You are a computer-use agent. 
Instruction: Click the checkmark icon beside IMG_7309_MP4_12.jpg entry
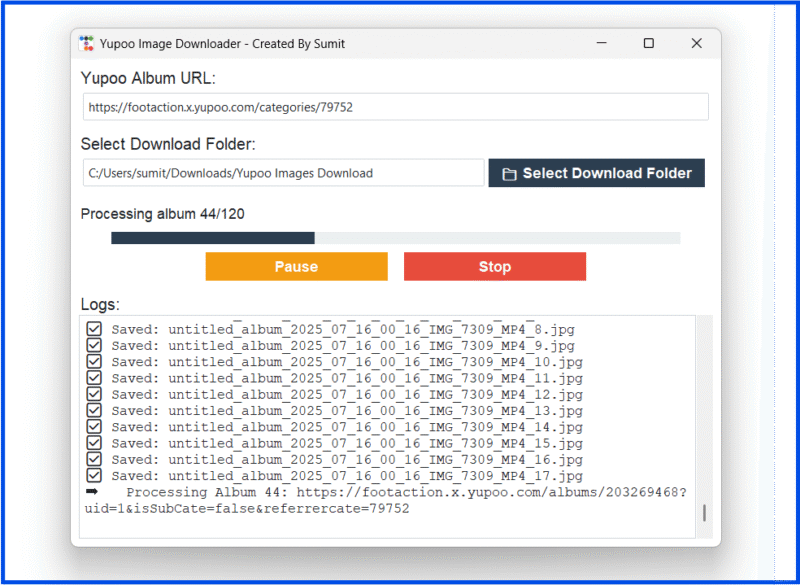pyautogui.click(x=93, y=394)
